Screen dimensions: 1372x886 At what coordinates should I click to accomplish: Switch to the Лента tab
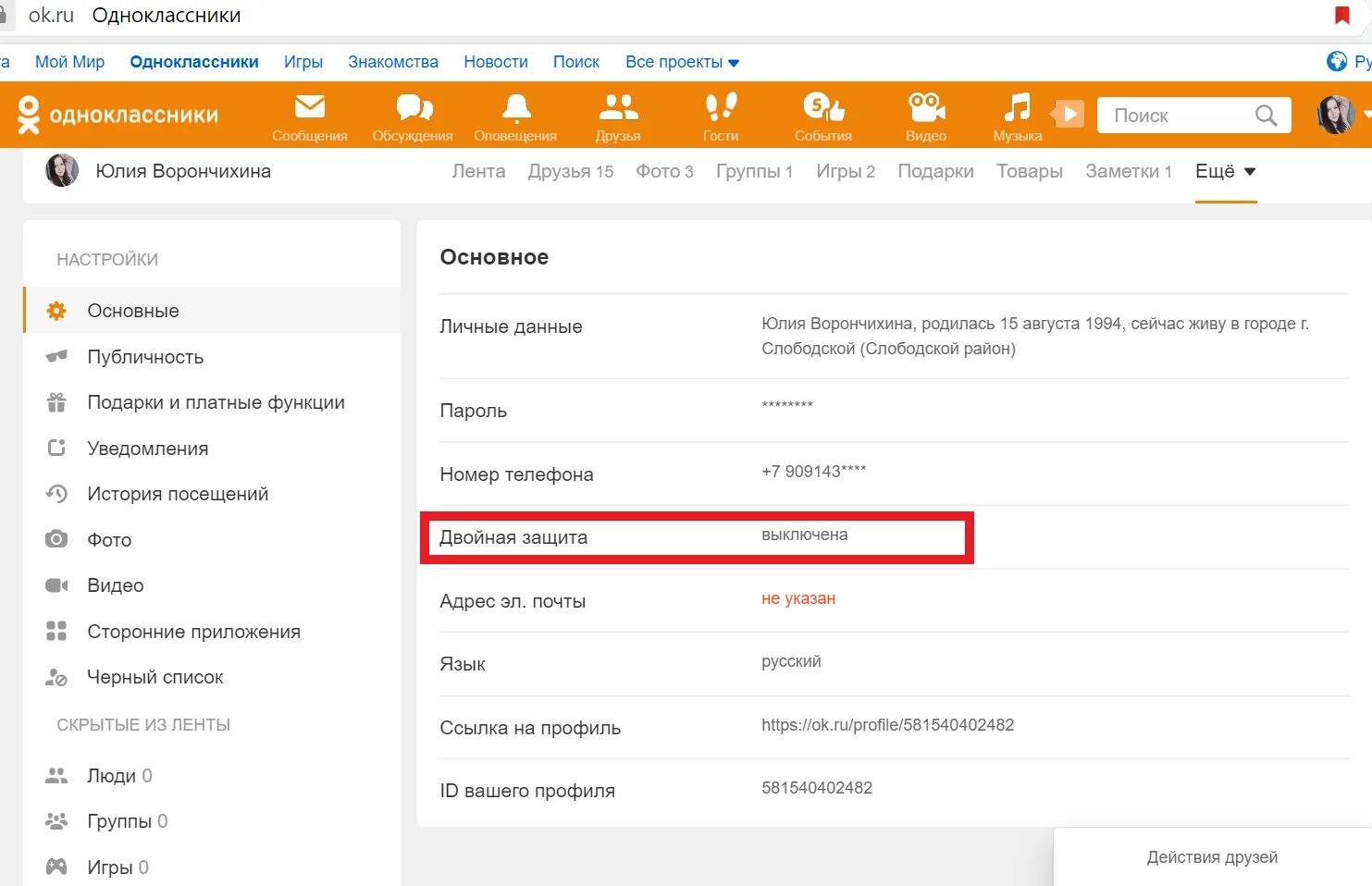point(478,171)
